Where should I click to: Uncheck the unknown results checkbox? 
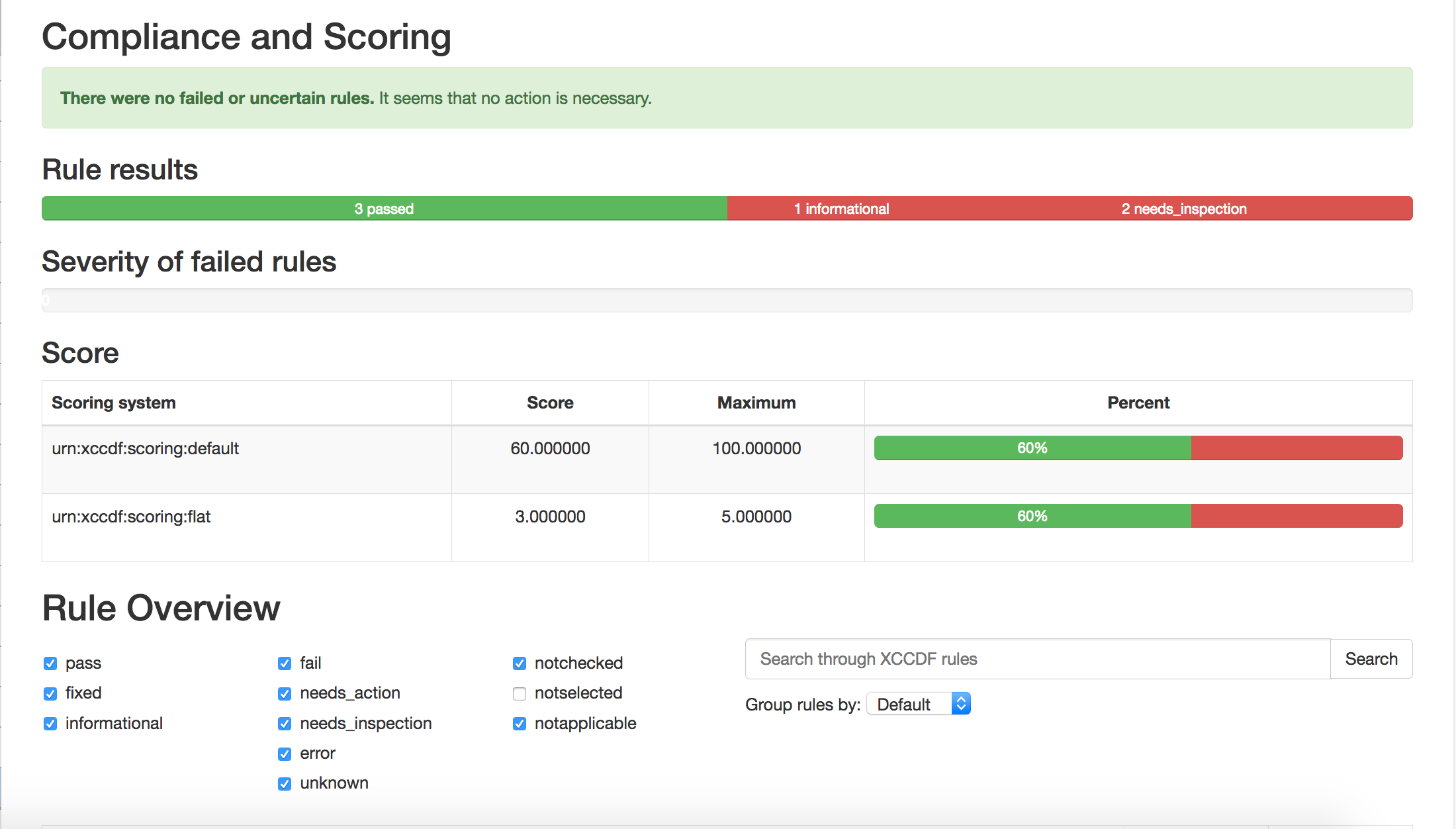tap(285, 784)
